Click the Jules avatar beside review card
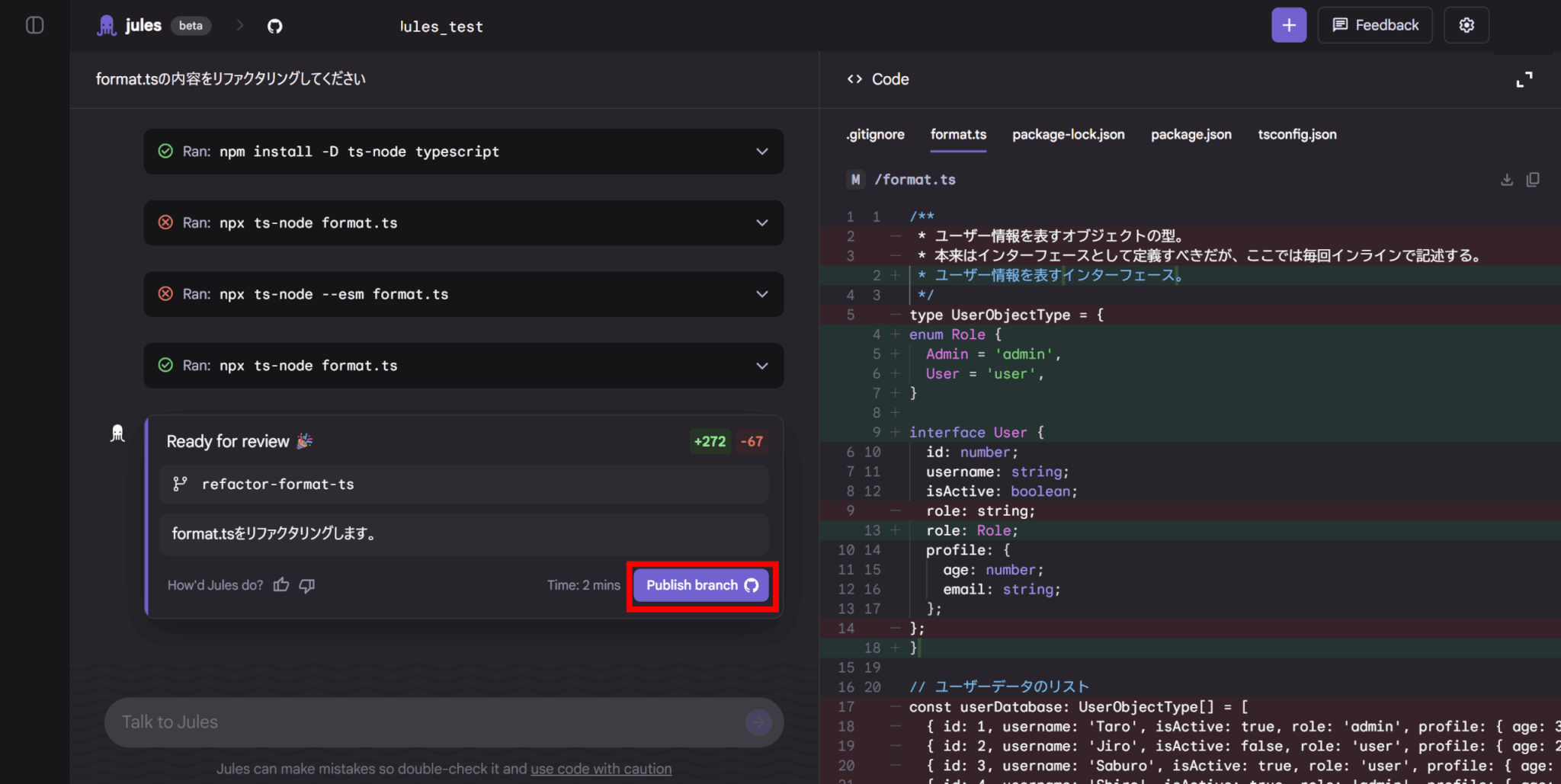This screenshot has width=1561, height=784. pyautogui.click(x=117, y=434)
